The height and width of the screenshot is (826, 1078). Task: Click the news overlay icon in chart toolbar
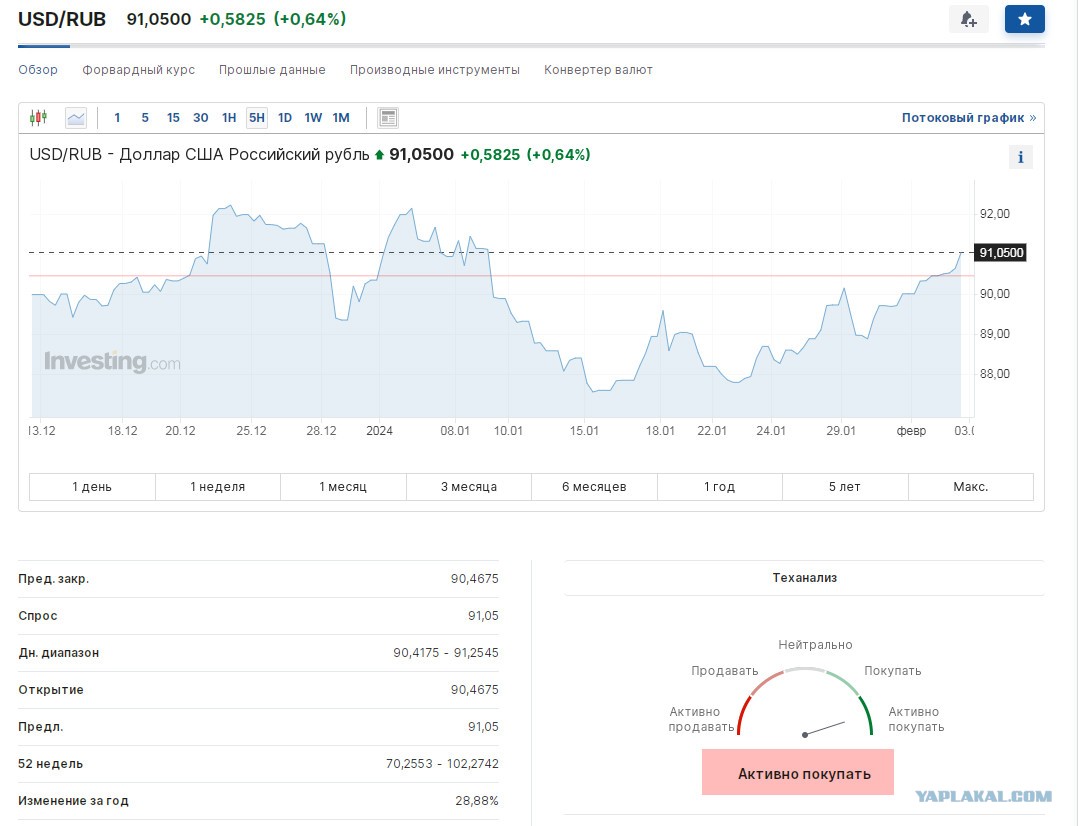388,118
